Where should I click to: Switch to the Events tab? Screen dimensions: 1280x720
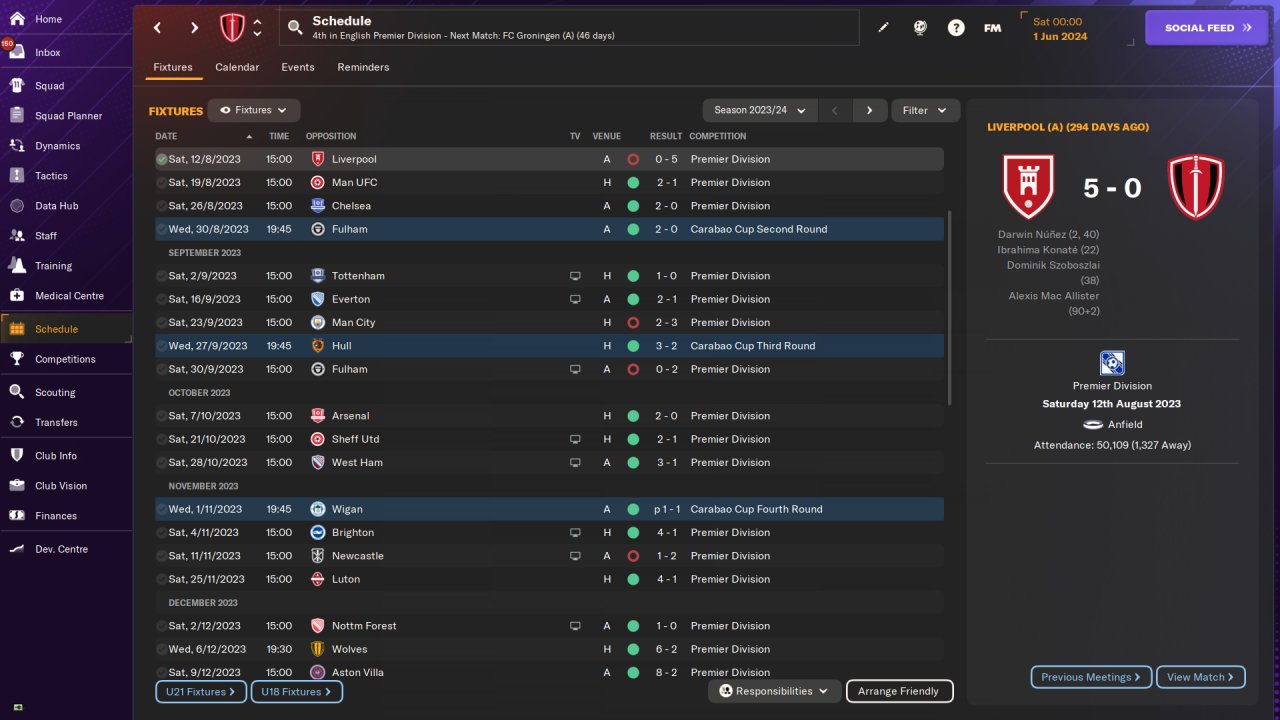click(x=298, y=67)
